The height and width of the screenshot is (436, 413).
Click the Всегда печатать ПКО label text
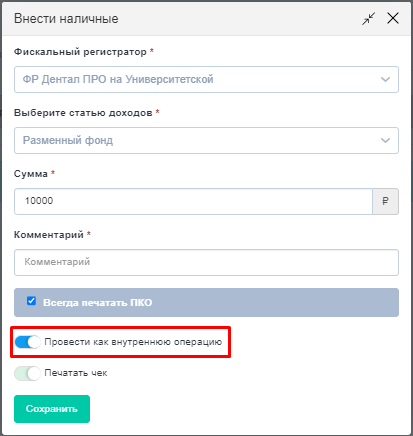(98, 303)
